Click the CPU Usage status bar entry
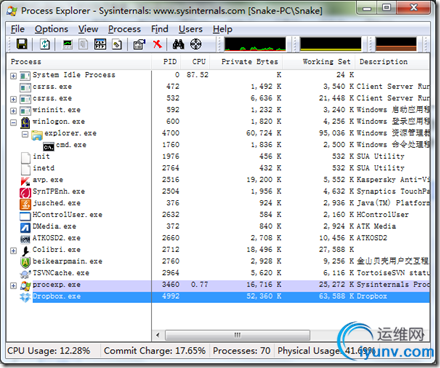 tap(49, 351)
